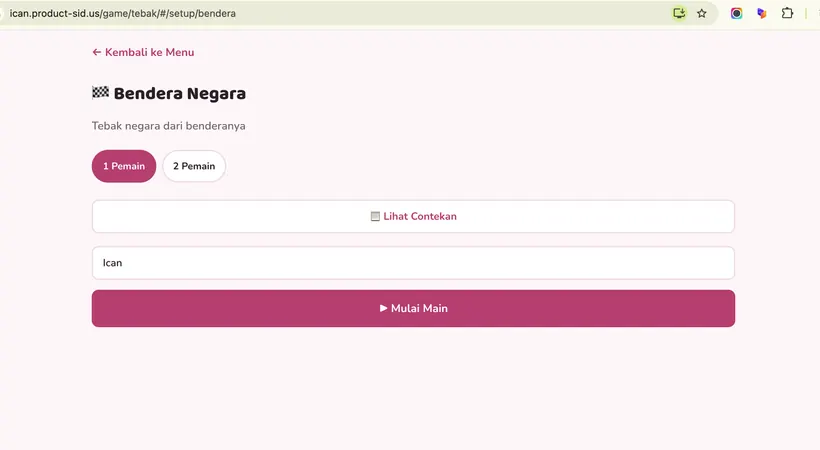Go back via Kembali ke Menu link
This screenshot has height=450, width=820.
143,52
